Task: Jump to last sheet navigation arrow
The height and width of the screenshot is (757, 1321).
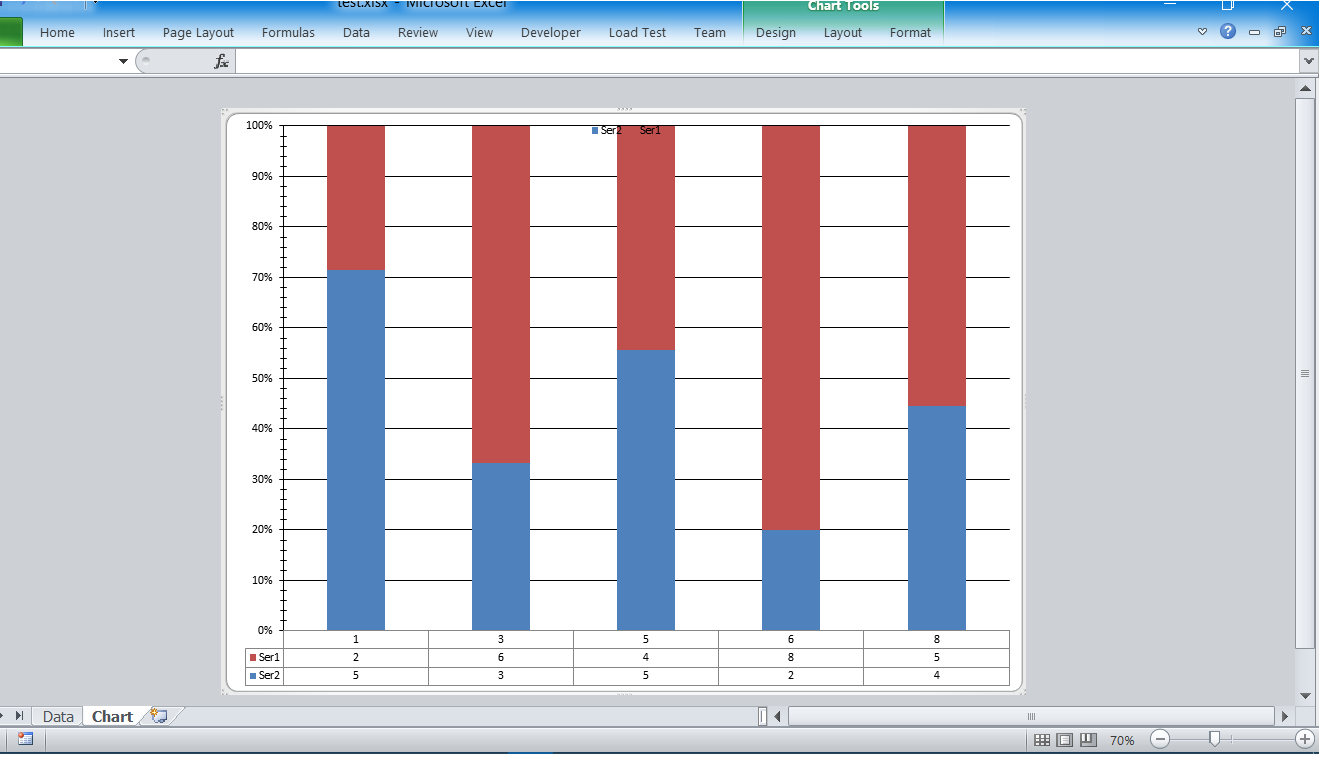Action: point(19,716)
